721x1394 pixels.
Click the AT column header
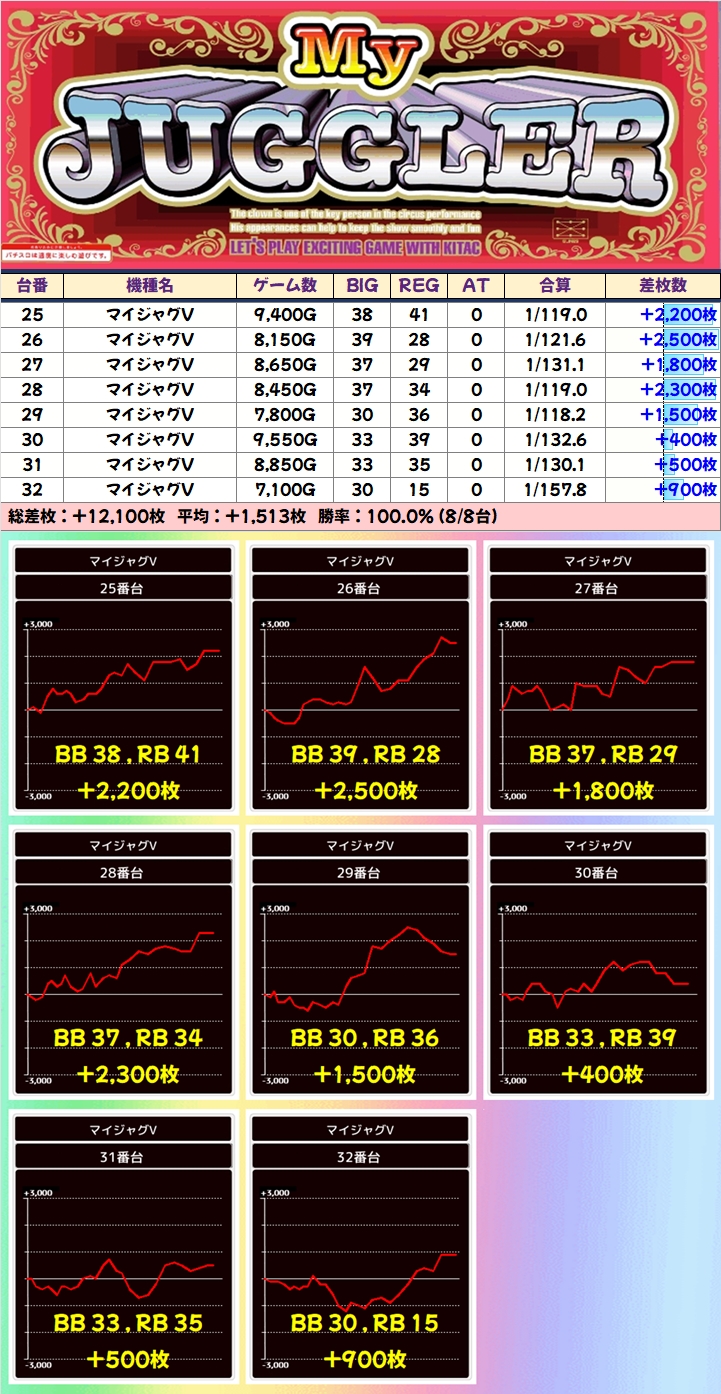coord(476,285)
